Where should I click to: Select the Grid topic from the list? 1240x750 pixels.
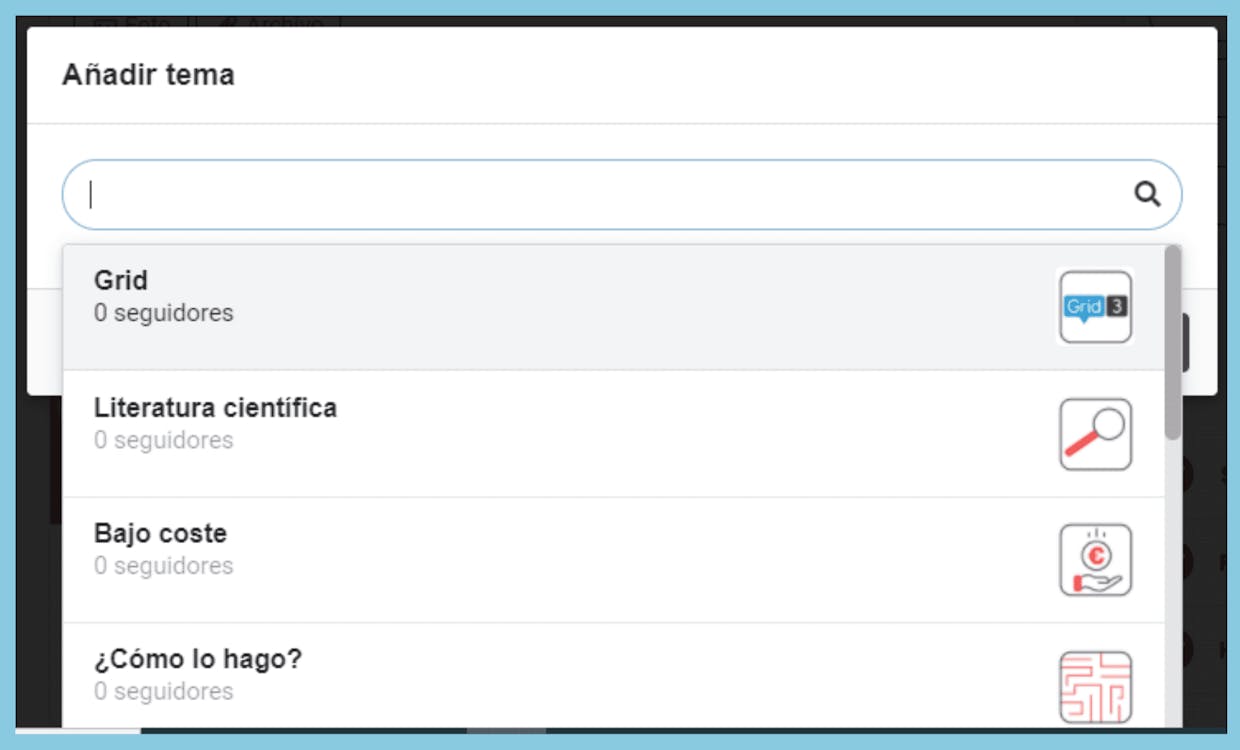pos(614,307)
